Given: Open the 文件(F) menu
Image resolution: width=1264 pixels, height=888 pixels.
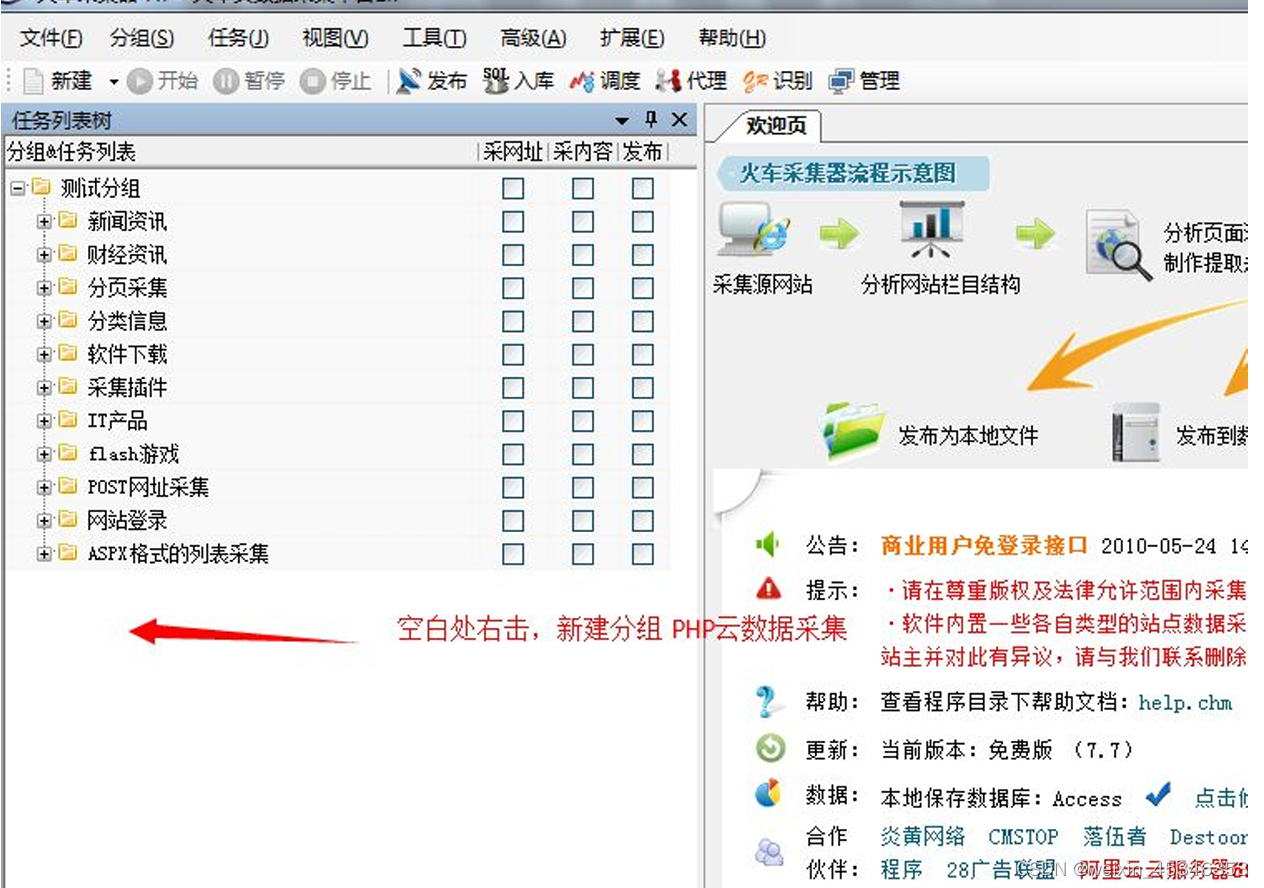Looking at the screenshot, I should tap(51, 38).
